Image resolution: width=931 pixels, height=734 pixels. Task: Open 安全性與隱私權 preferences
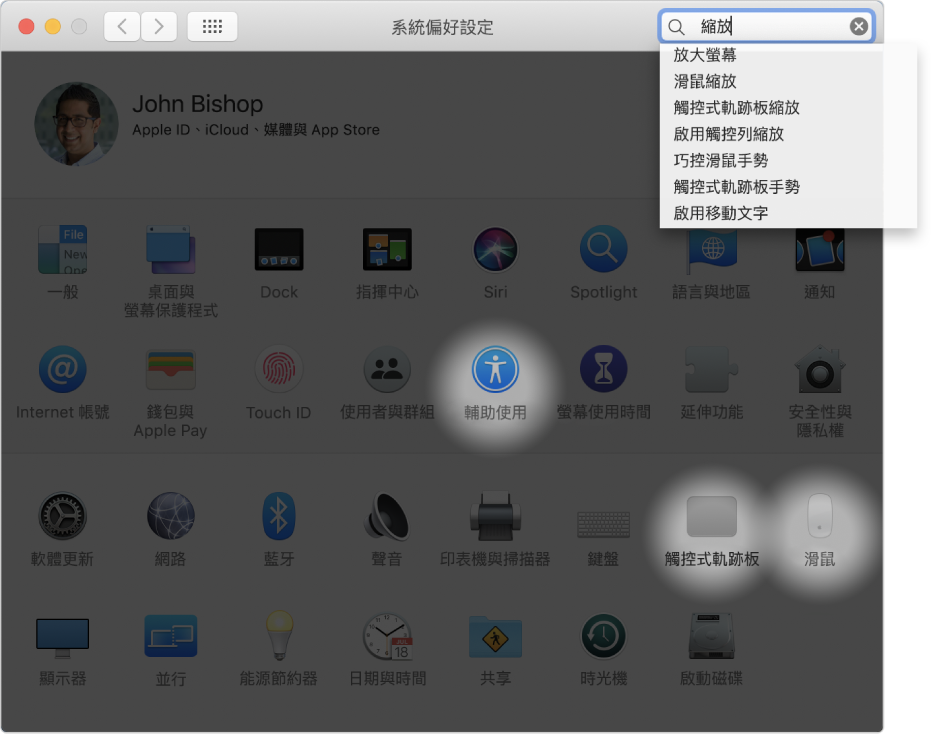[x=819, y=369]
